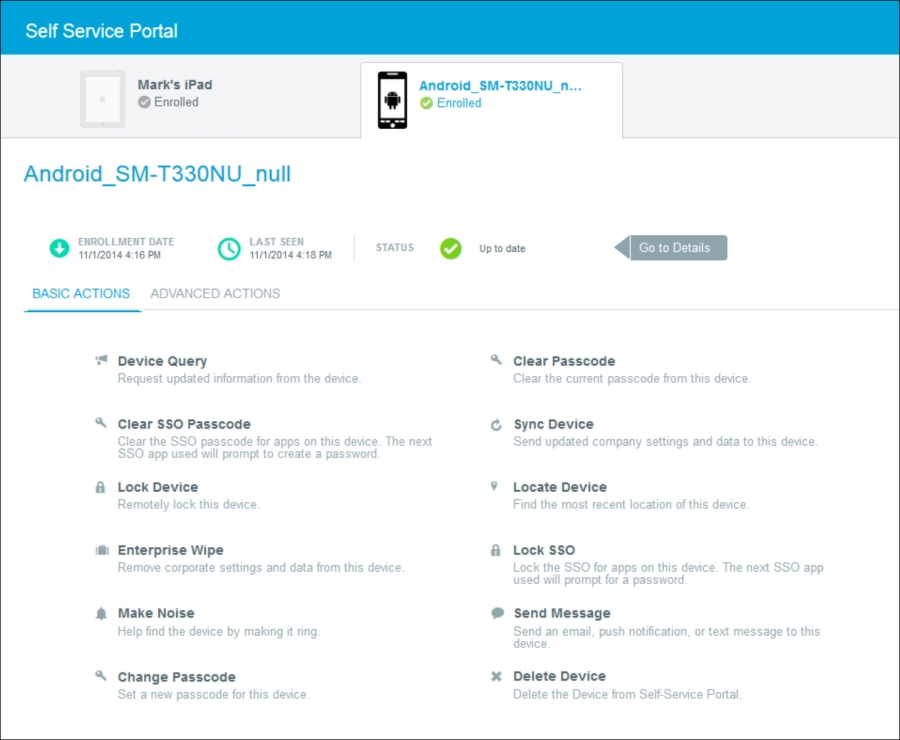Click the green status checkmark icon
Screen dimensions: 900x740
pos(451,249)
